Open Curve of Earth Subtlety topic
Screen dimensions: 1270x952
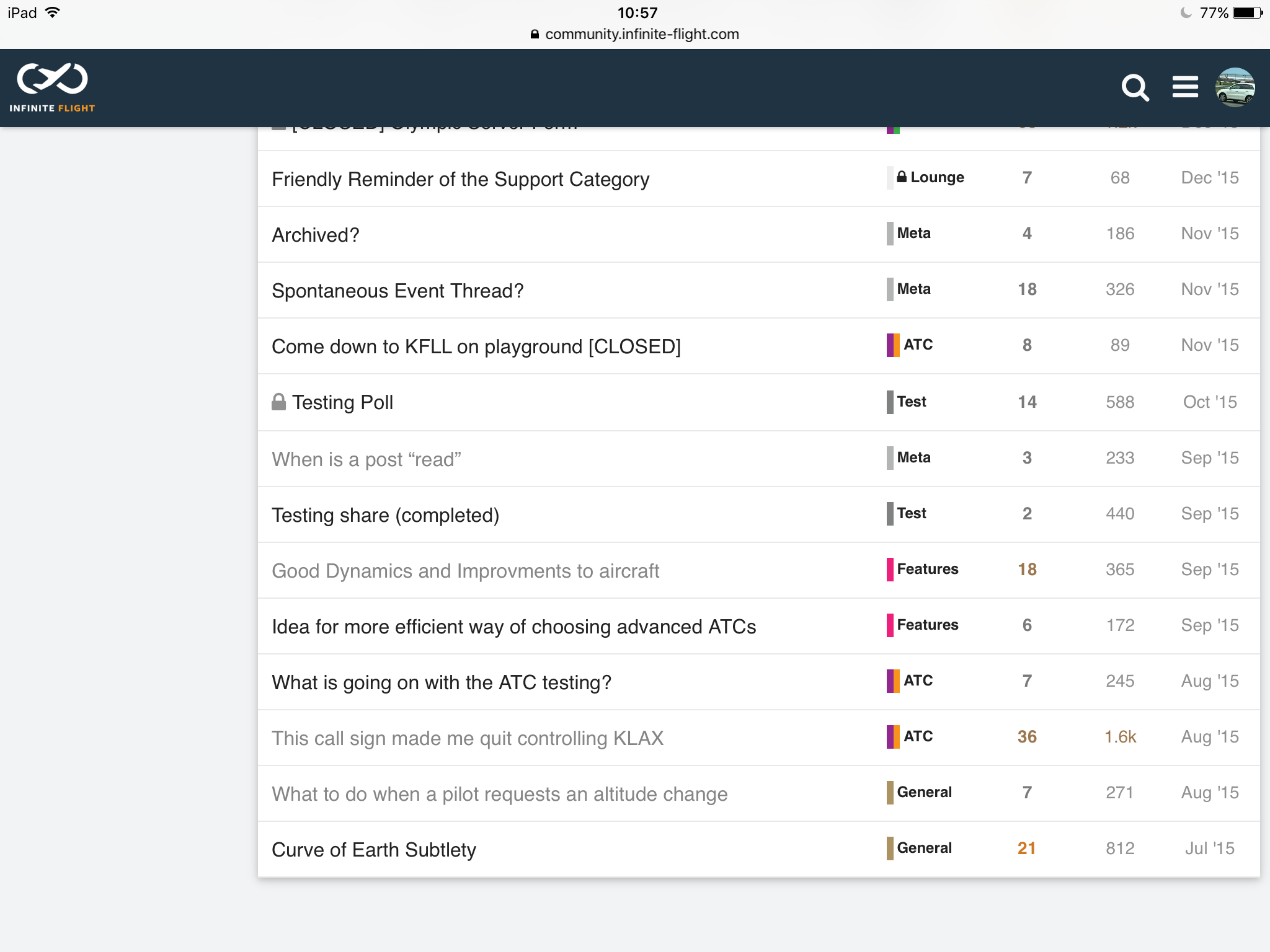coord(374,850)
